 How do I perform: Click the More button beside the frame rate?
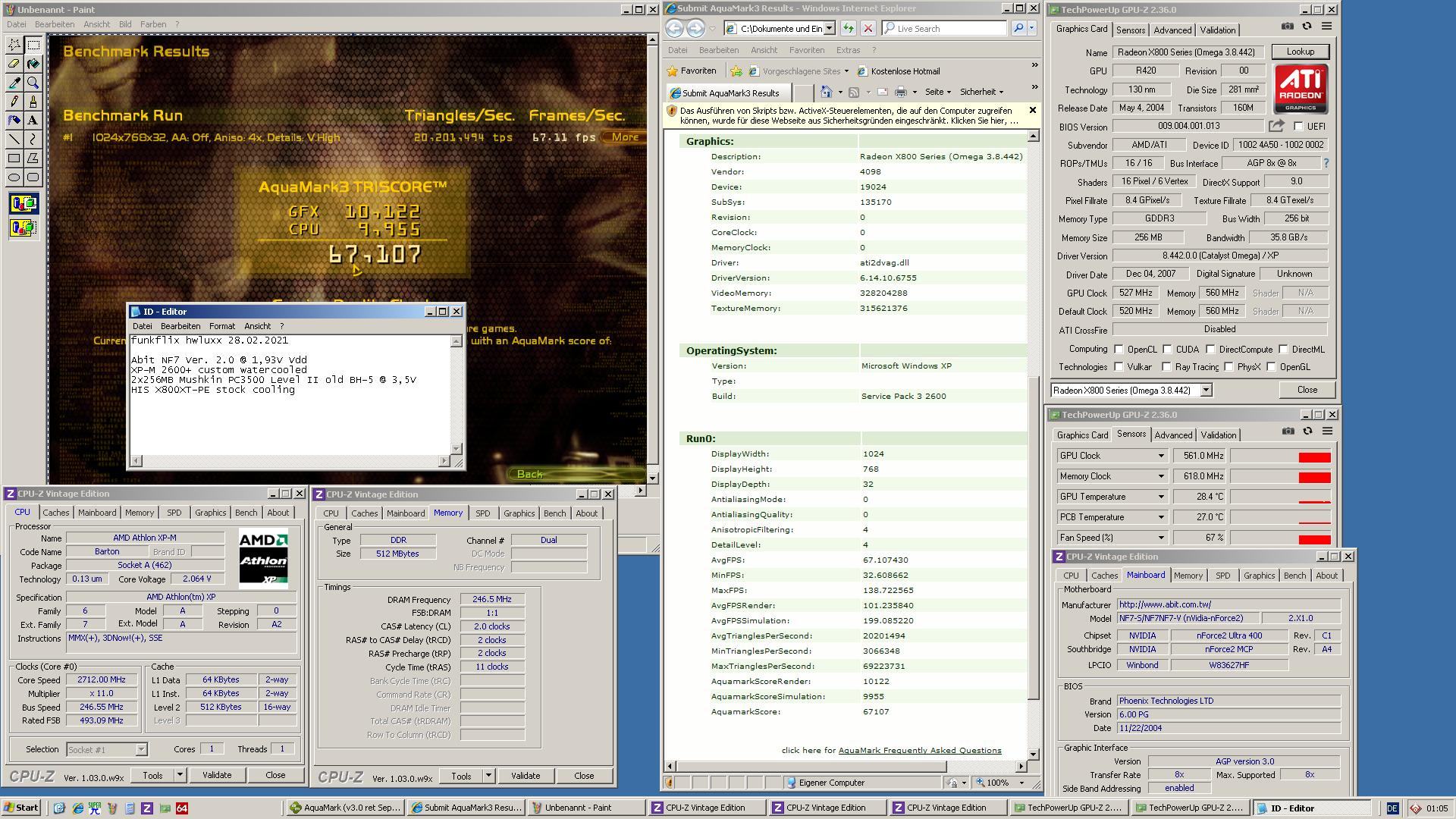pos(624,137)
